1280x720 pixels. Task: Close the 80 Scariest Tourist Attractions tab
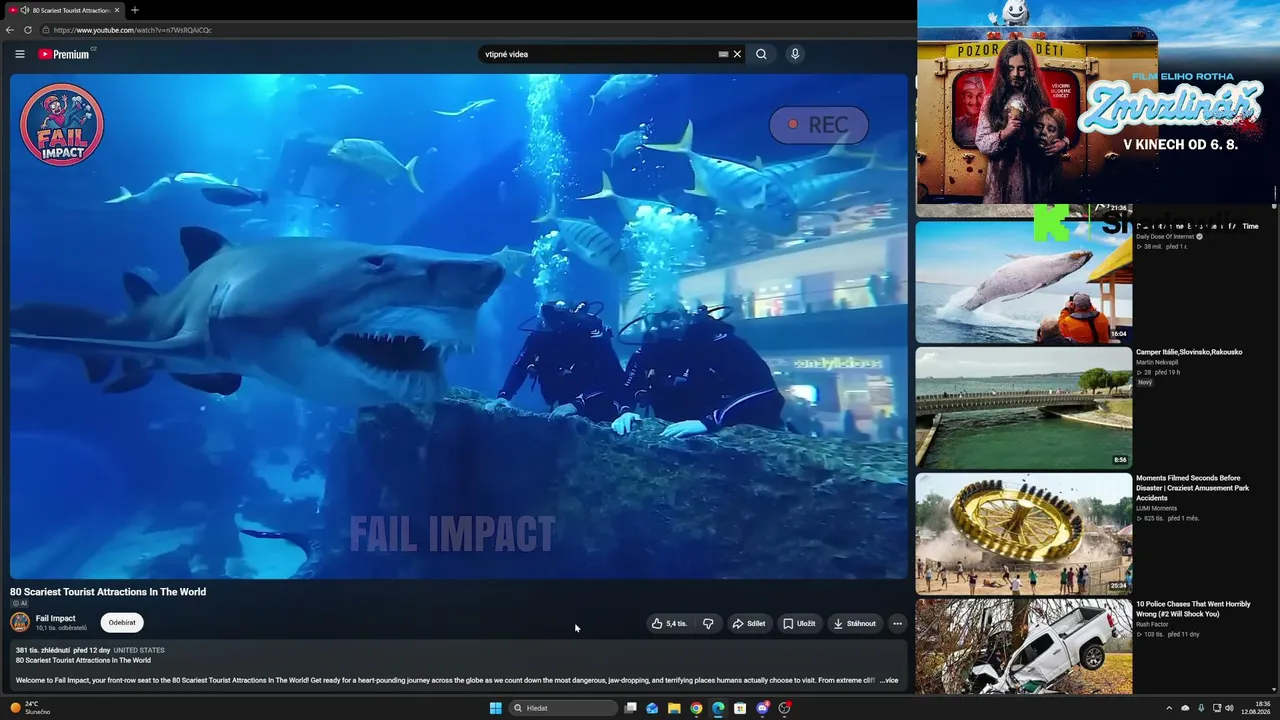(x=117, y=10)
